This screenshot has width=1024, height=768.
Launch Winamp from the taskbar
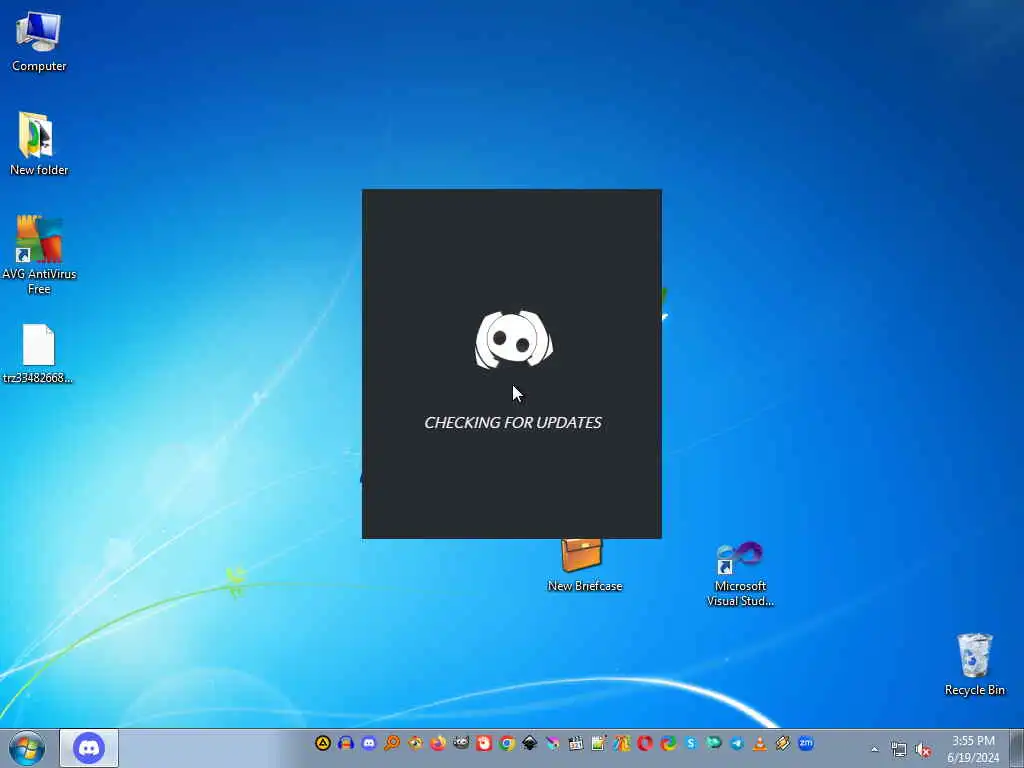pyautogui.click(x=782, y=743)
